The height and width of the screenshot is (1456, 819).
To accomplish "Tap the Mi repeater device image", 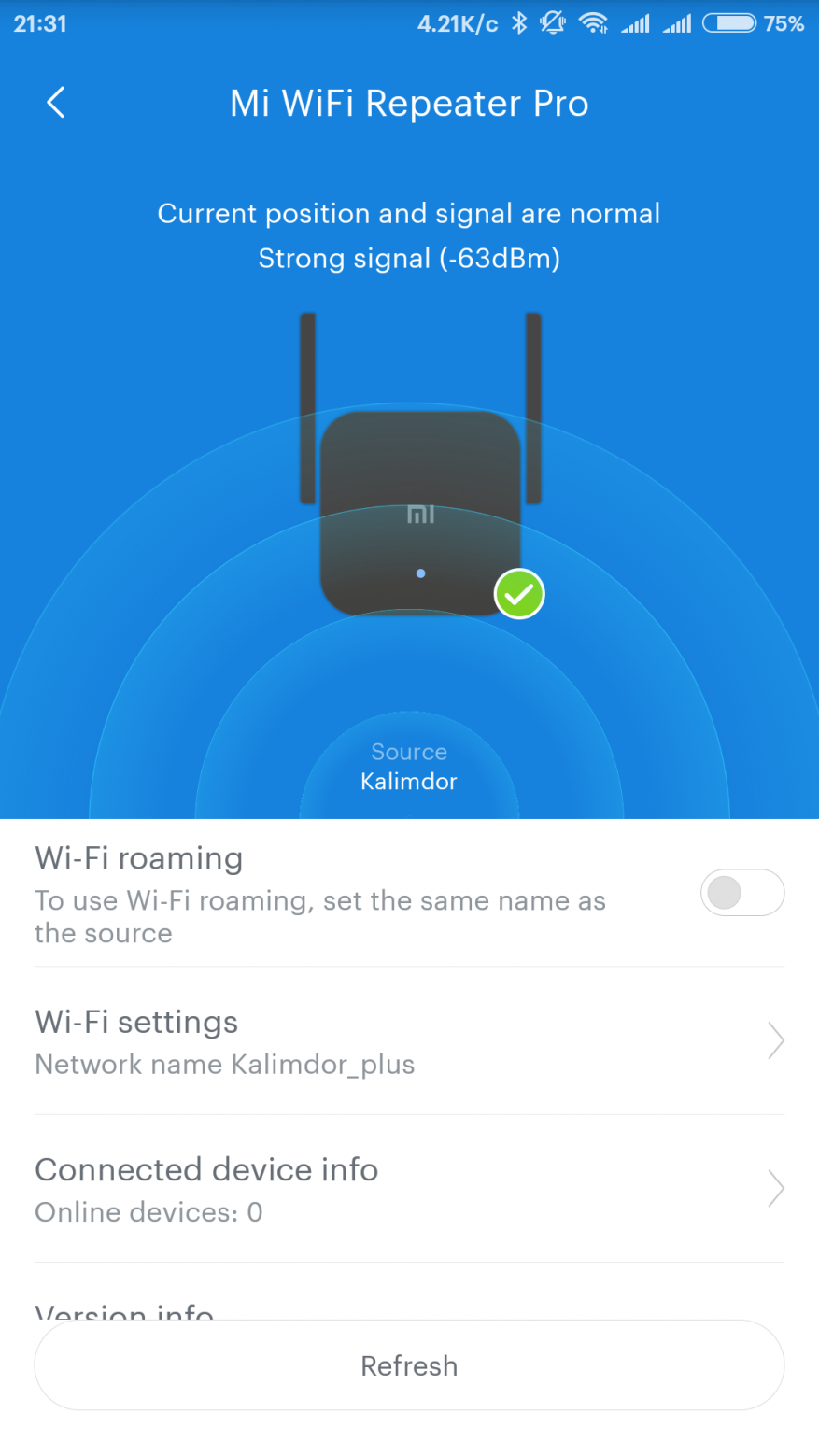I will [x=420, y=464].
